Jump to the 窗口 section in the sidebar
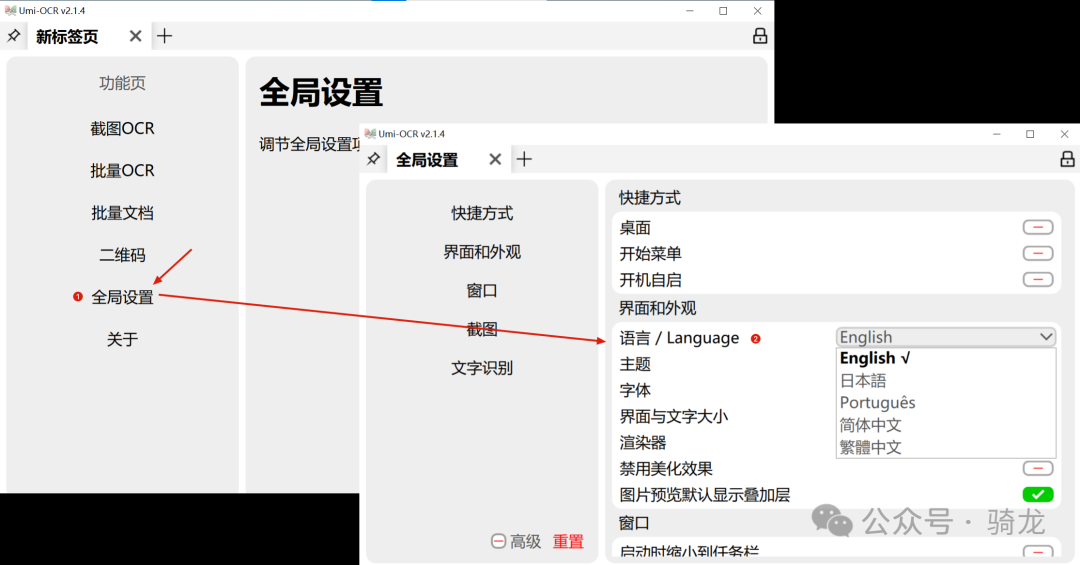The height and width of the screenshot is (565, 1080). pyautogui.click(x=482, y=291)
